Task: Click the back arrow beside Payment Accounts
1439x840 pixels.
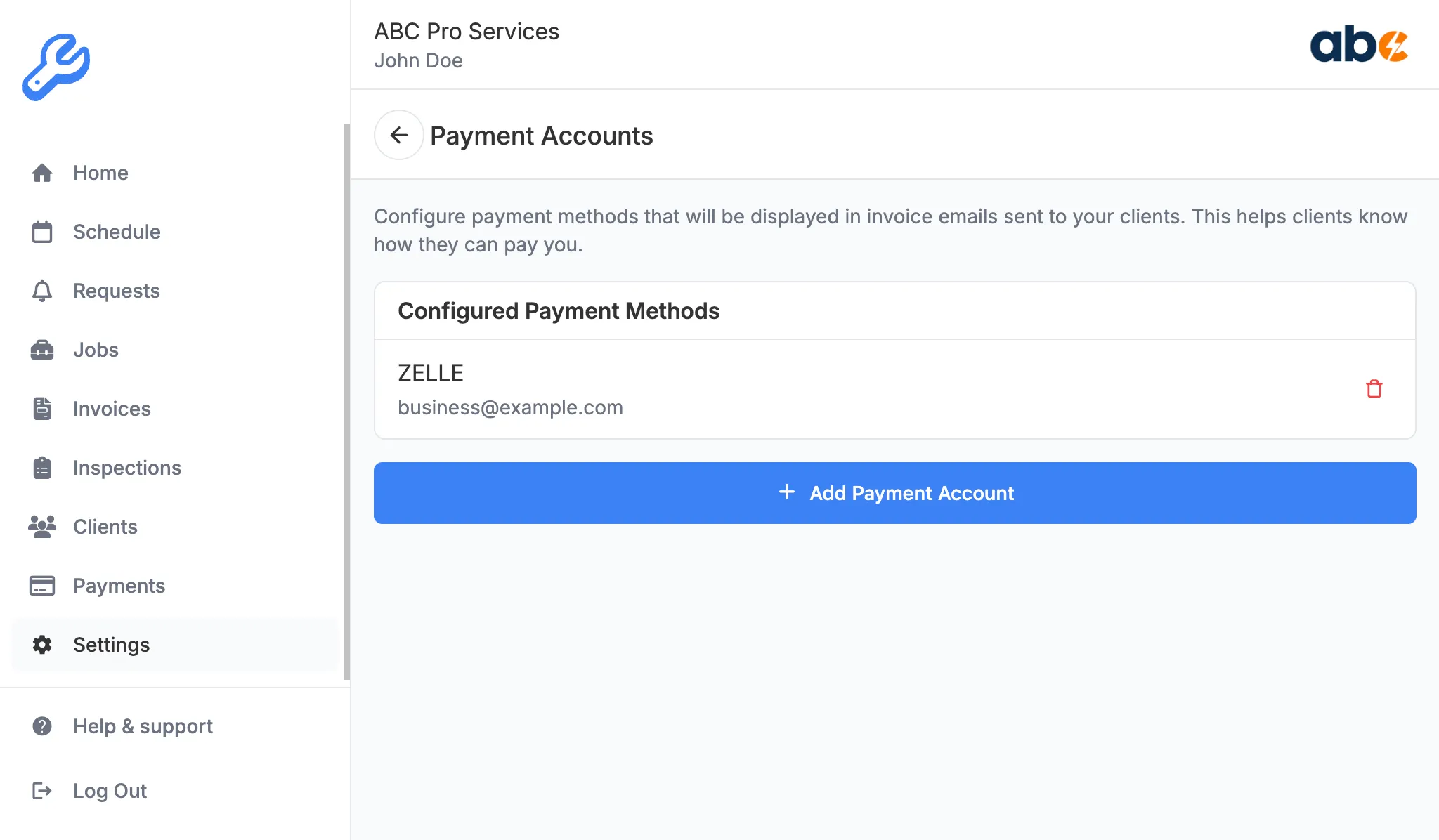Action: coord(399,135)
